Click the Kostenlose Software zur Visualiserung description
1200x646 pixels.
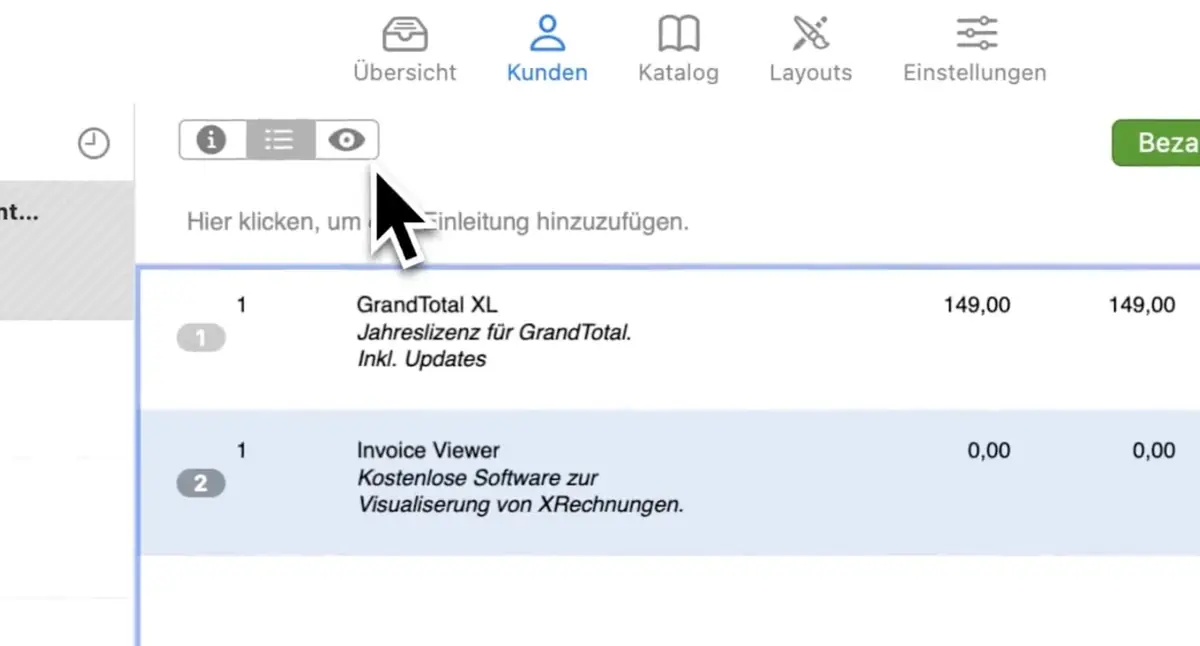point(520,491)
